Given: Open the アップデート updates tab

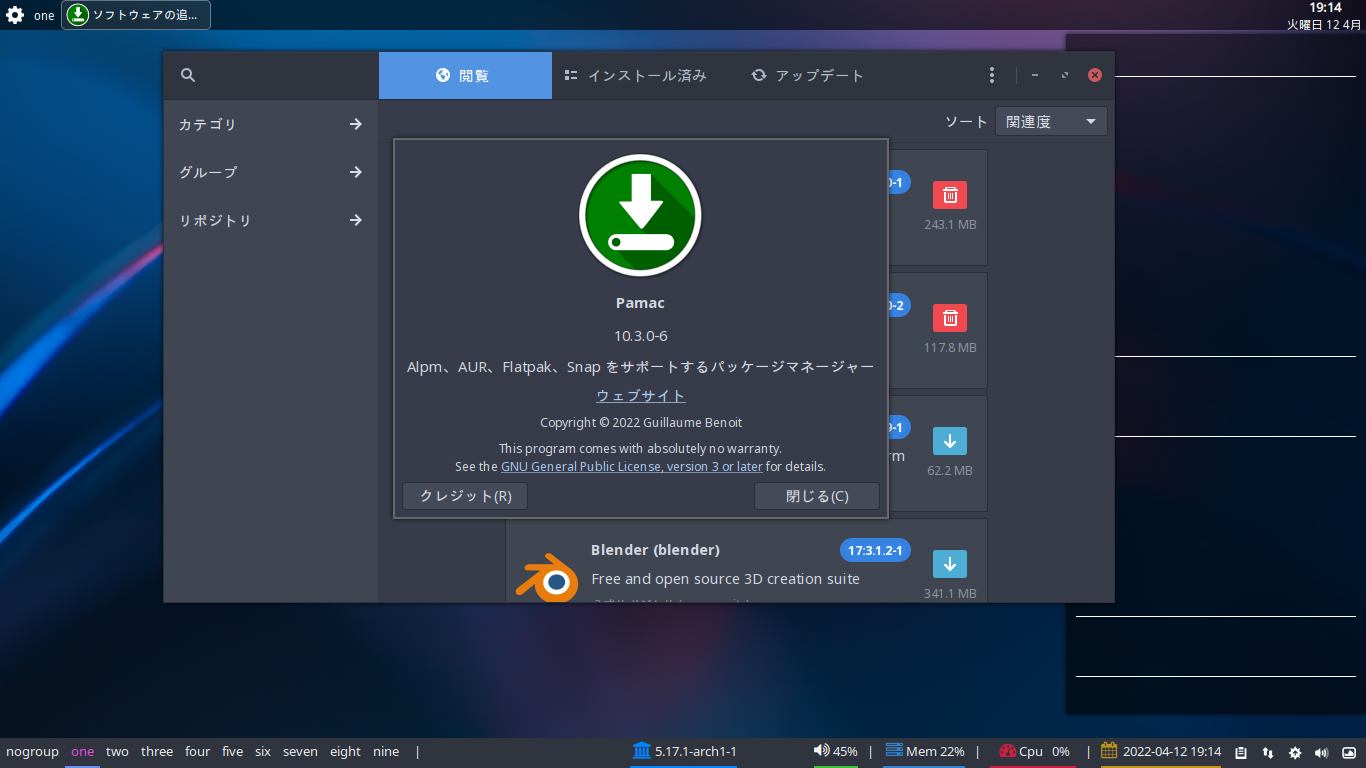Looking at the screenshot, I should click(x=807, y=75).
